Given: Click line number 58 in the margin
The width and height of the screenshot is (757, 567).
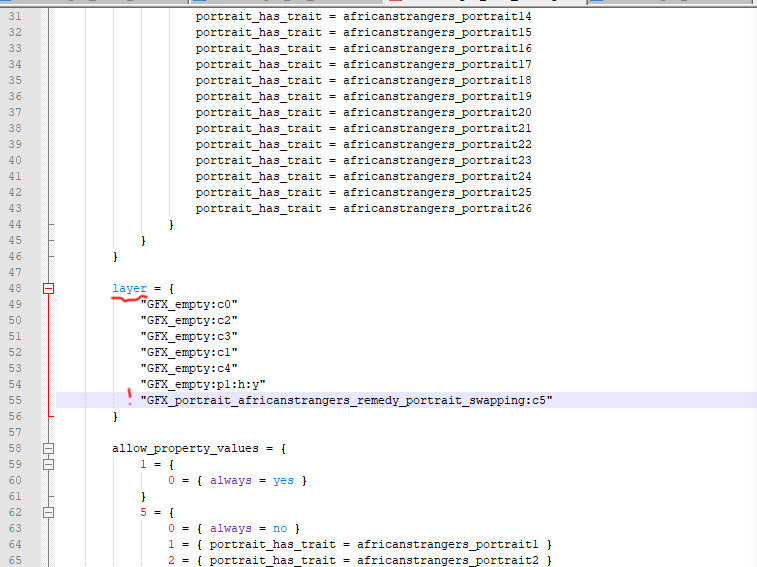Looking at the screenshot, I should tap(15, 448).
